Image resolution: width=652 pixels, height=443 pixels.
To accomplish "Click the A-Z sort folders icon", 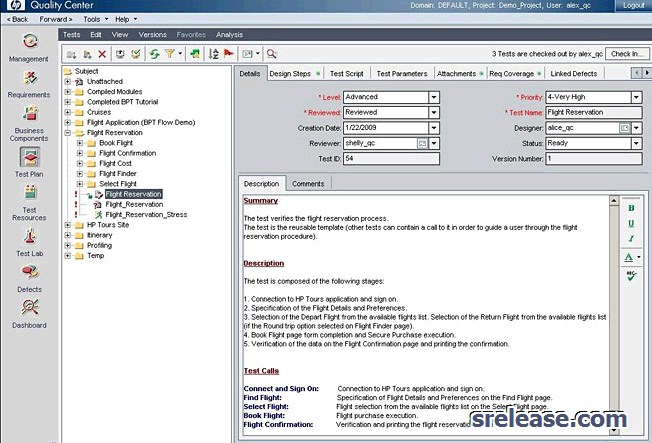I will [x=214, y=54].
